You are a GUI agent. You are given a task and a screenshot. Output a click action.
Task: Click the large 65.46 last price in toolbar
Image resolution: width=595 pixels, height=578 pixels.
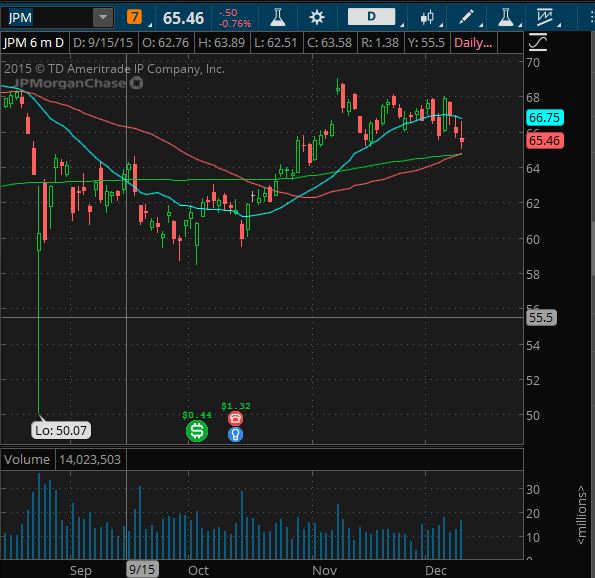tap(184, 18)
